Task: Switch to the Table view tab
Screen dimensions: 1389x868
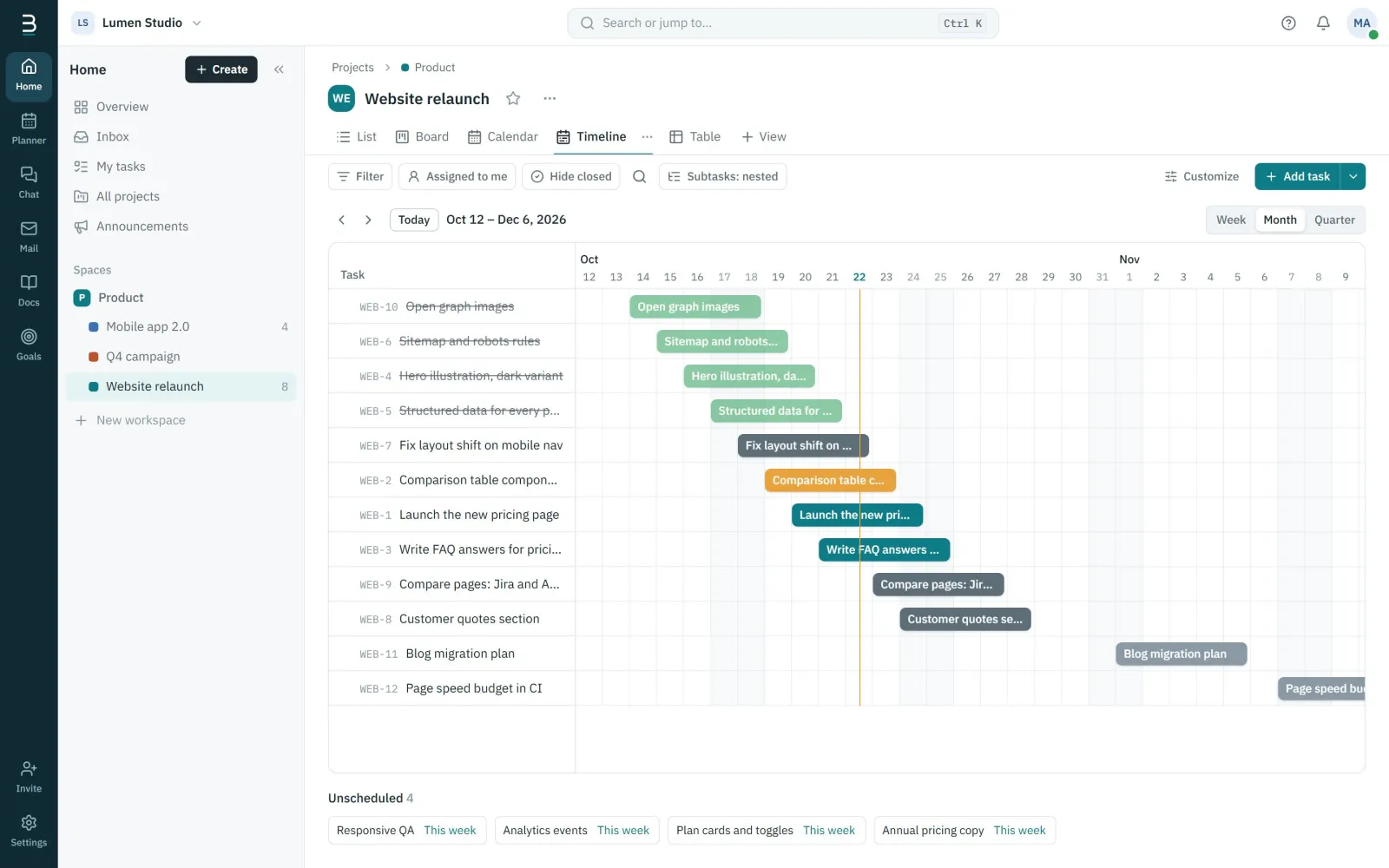Action: tap(694, 137)
